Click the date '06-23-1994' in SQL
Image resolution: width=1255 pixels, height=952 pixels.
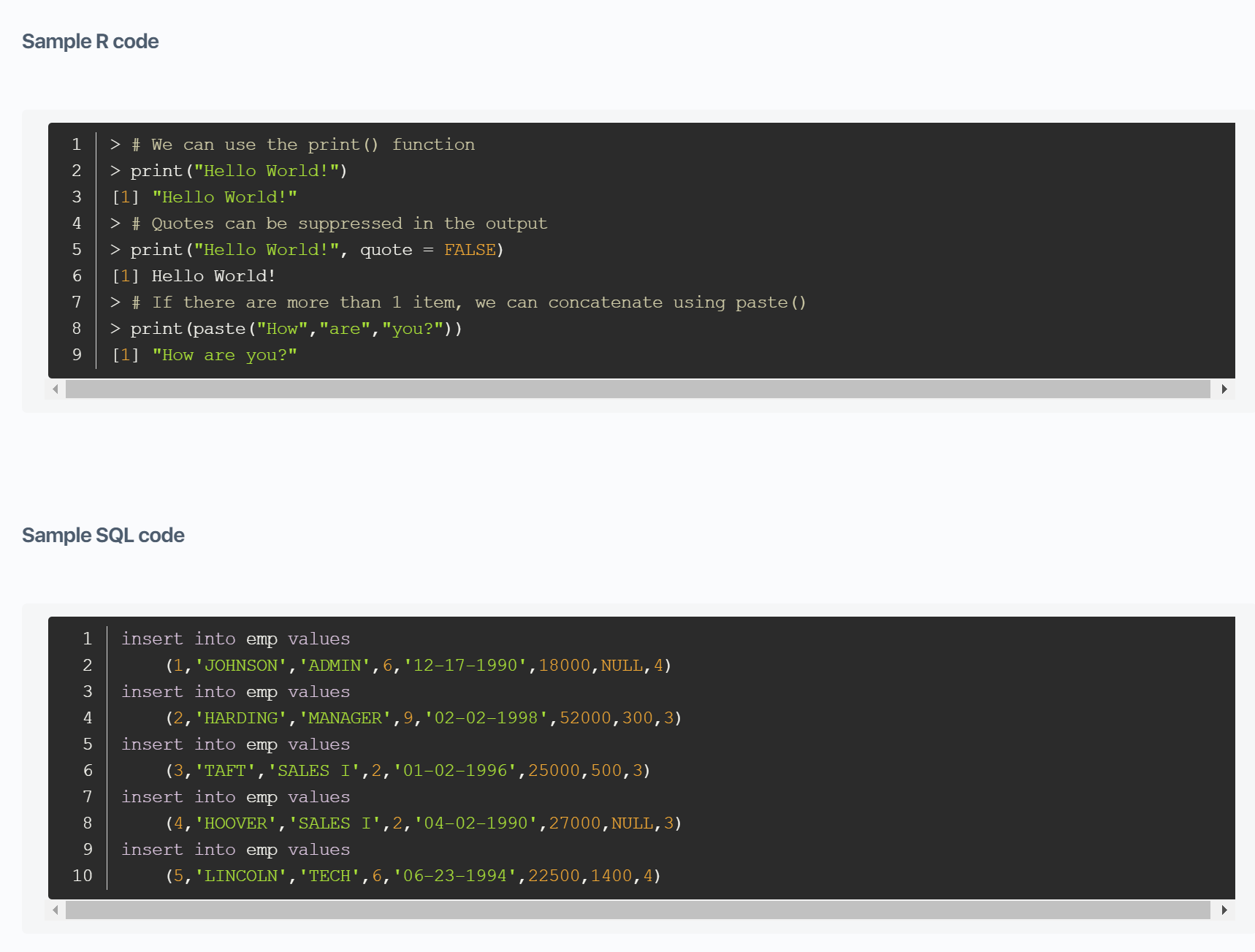pos(455,876)
